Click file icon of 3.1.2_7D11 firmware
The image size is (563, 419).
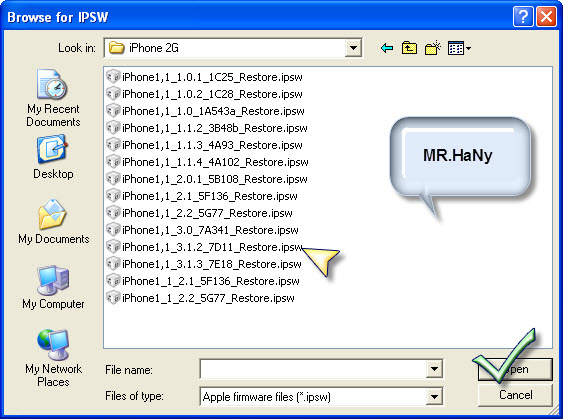tap(113, 247)
